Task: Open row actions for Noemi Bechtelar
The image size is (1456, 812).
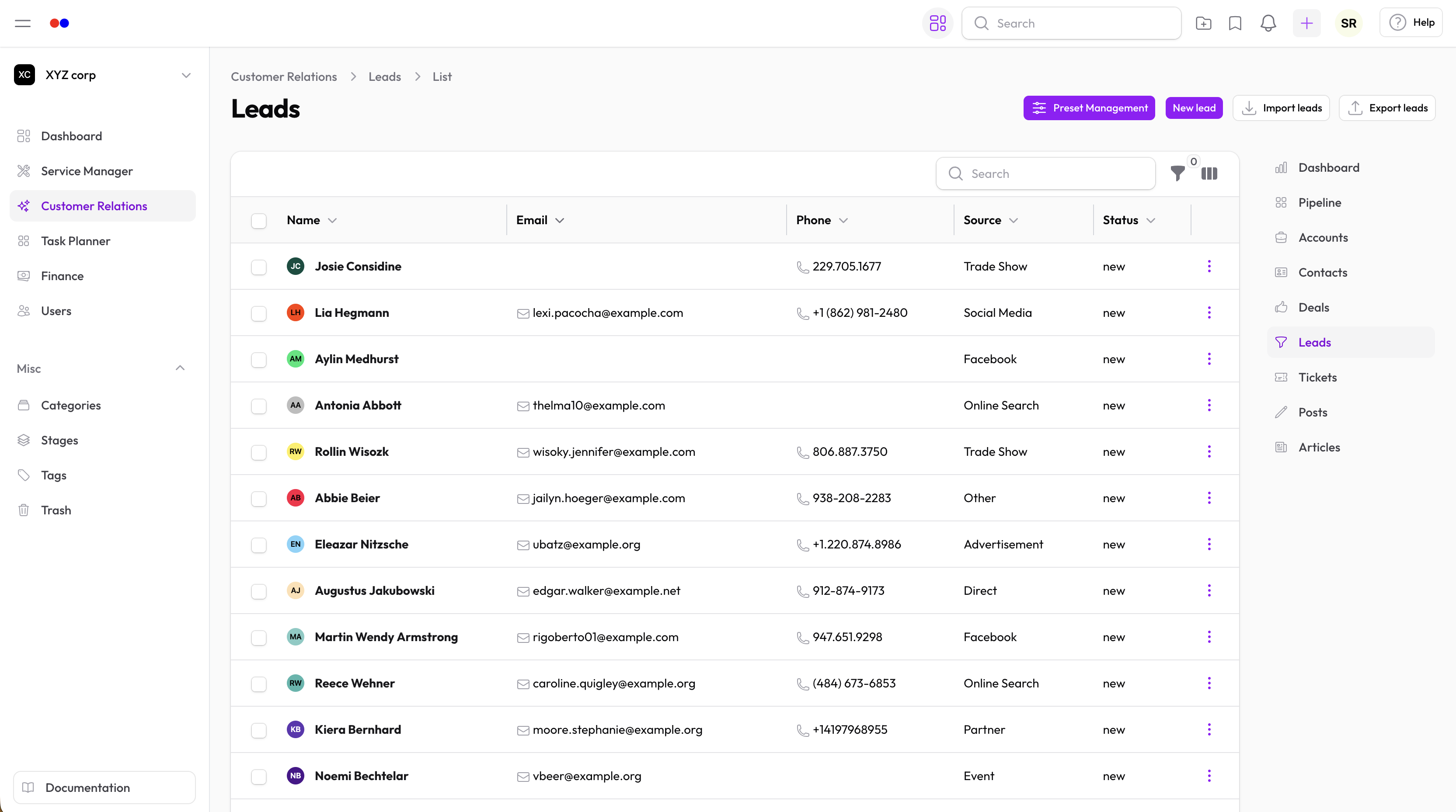Action: pyautogui.click(x=1209, y=776)
